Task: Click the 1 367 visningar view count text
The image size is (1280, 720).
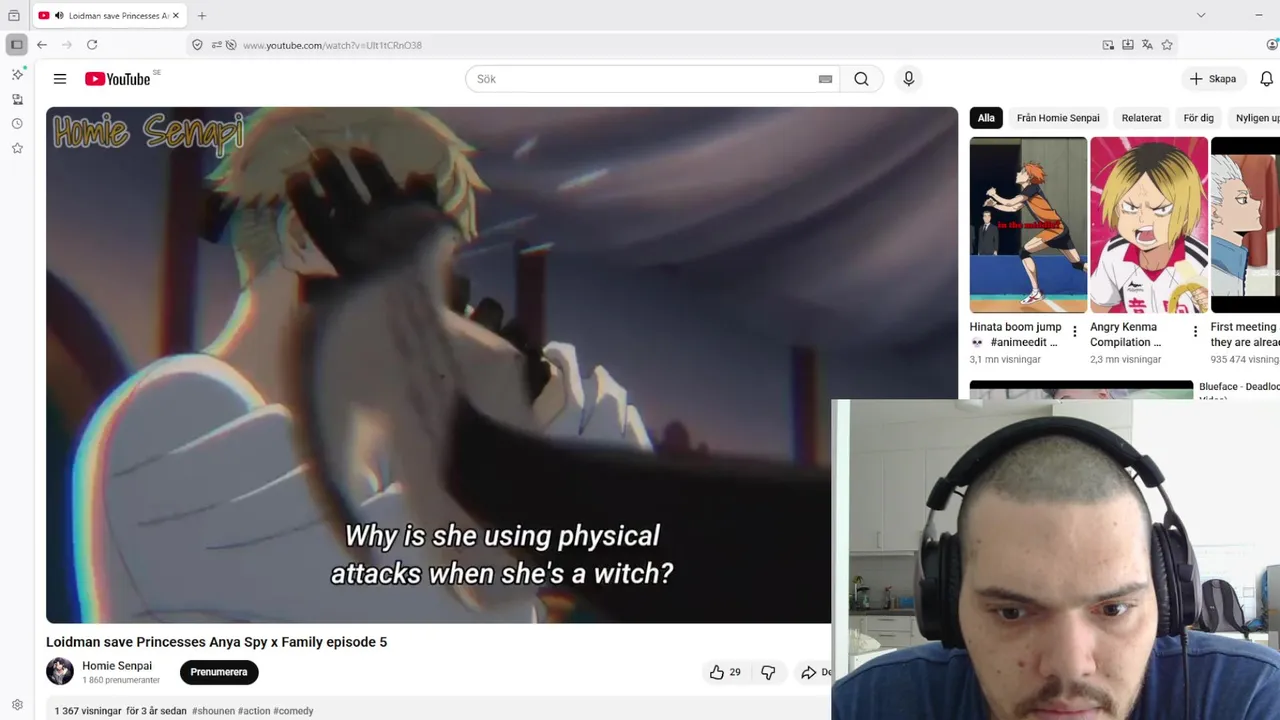Action: tap(88, 711)
